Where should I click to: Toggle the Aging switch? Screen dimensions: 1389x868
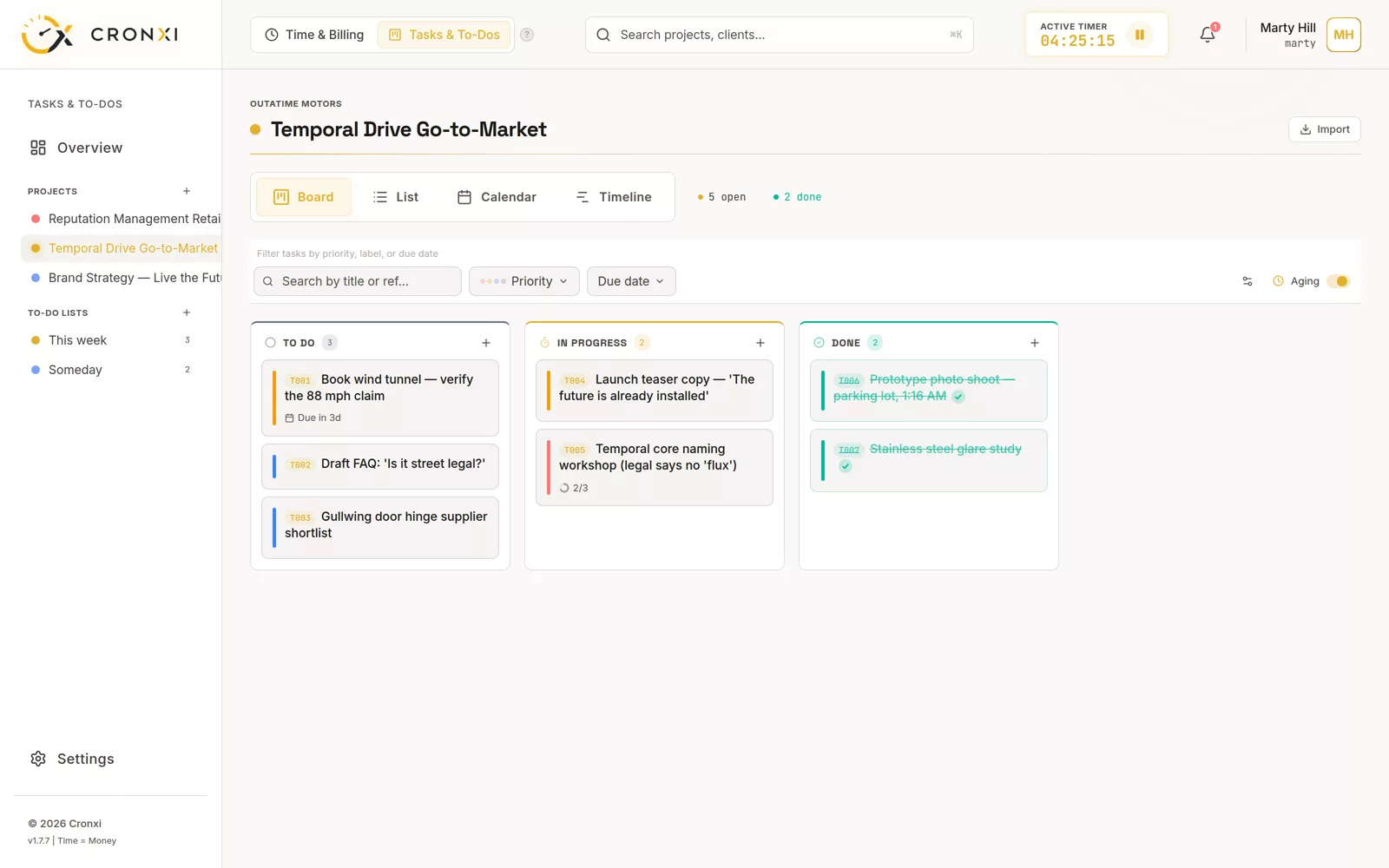[x=1339, y=281]
